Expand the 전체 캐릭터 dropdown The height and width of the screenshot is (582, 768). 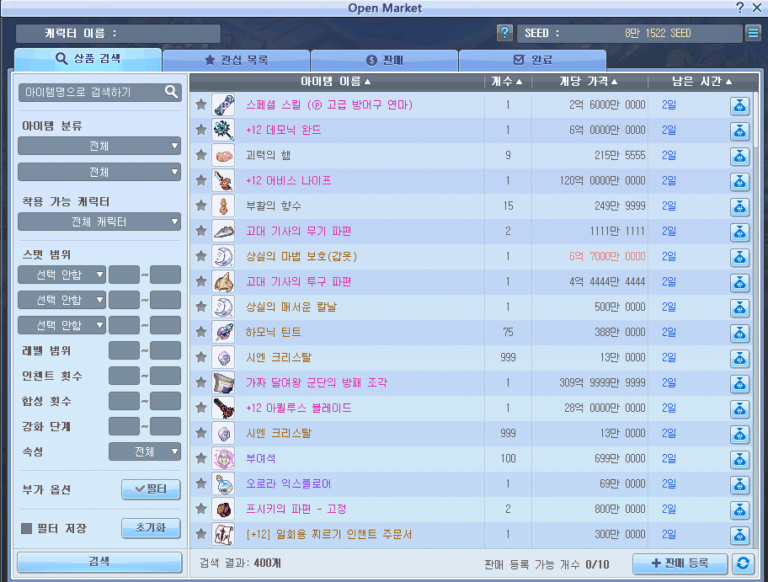[99, 221]
